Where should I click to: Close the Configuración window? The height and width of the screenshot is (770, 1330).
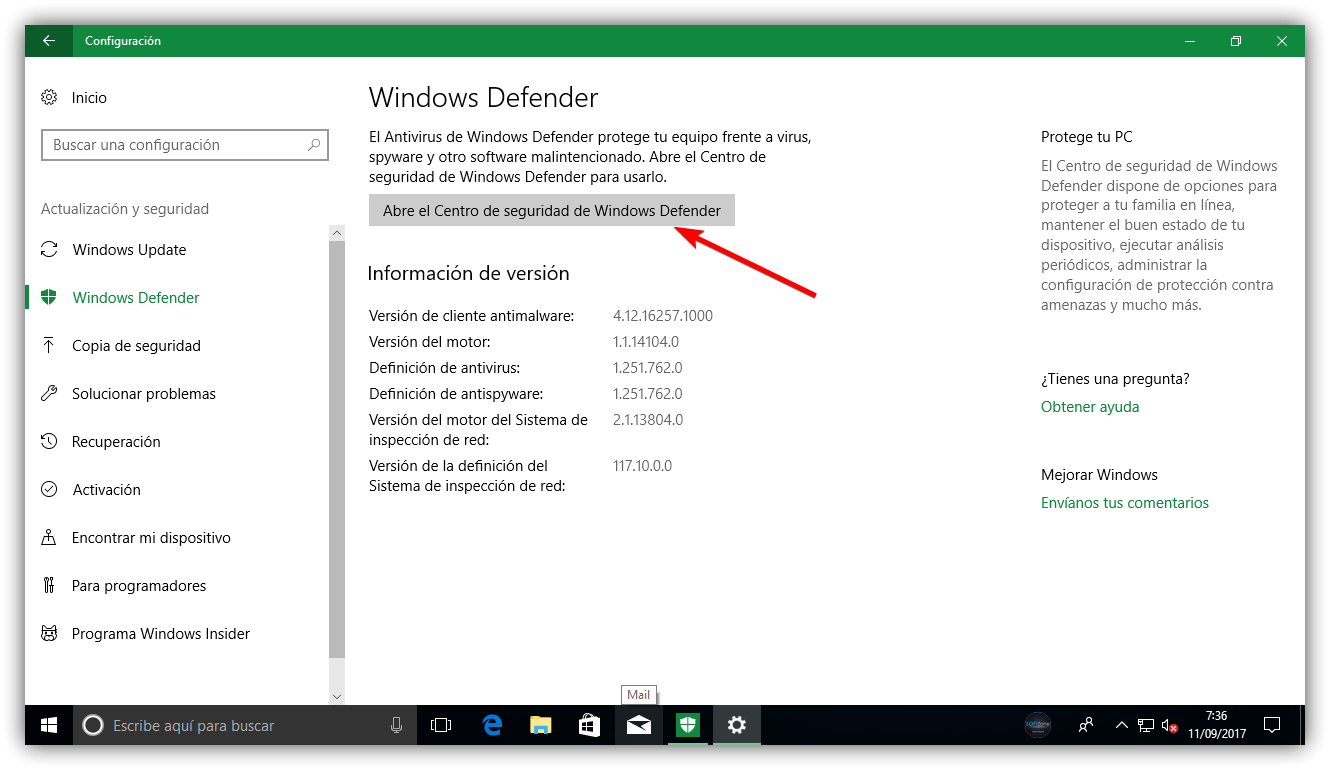tap(1282, 41)
